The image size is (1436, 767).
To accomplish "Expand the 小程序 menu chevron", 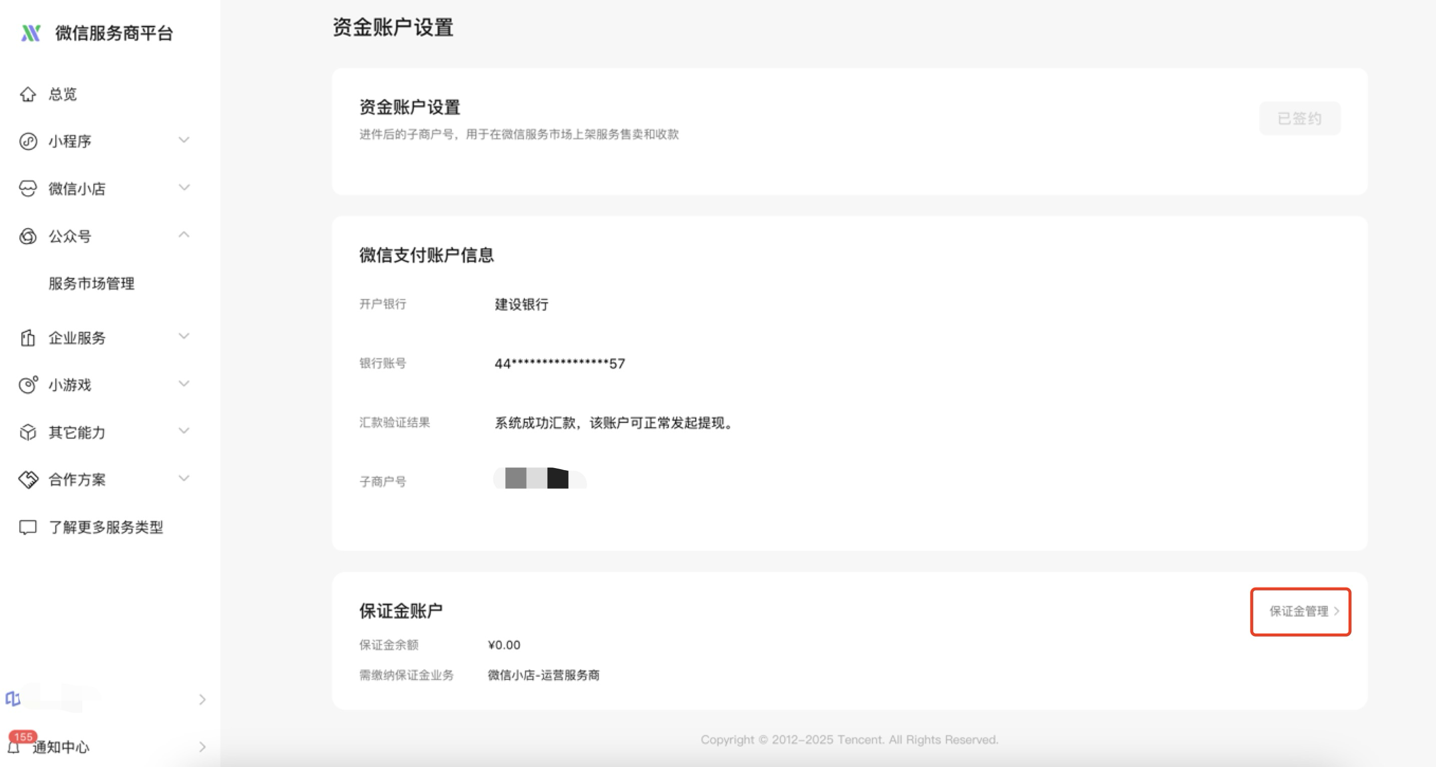I will [x=184, y=140].
